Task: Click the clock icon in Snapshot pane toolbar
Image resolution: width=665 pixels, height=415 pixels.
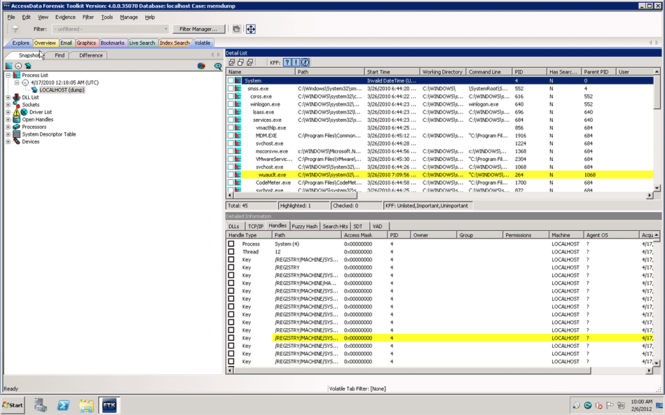Action: click(18, 66)
